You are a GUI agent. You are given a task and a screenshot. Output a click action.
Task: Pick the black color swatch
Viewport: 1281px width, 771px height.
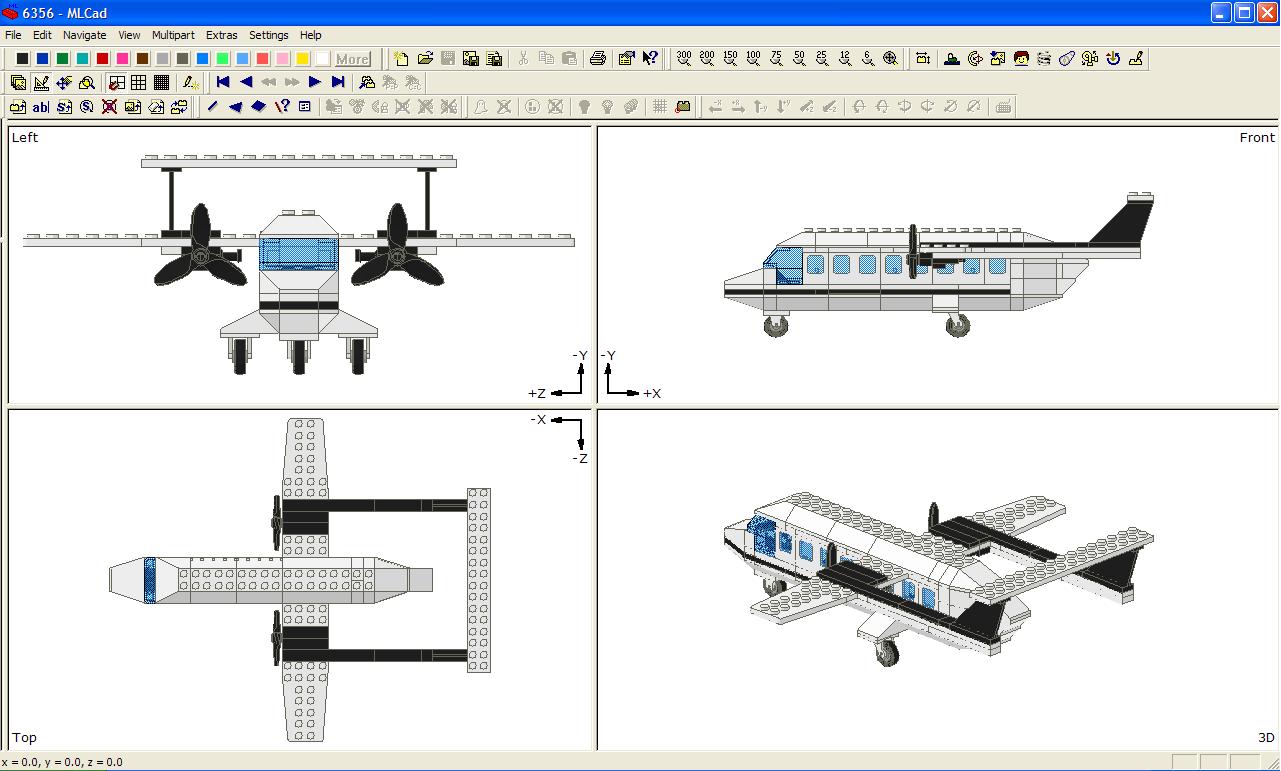tap(22, 59)
